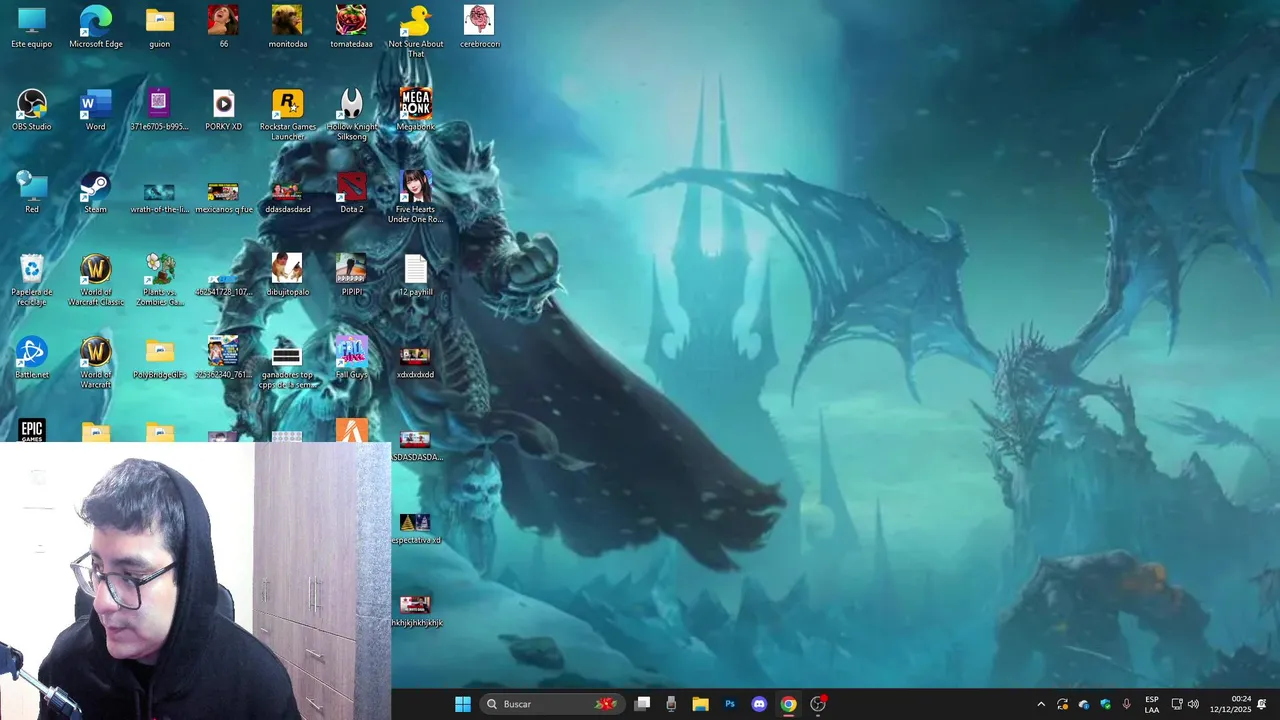Select the tomatedaaa desktop file

pyautogui.click(x=351, y=27)
